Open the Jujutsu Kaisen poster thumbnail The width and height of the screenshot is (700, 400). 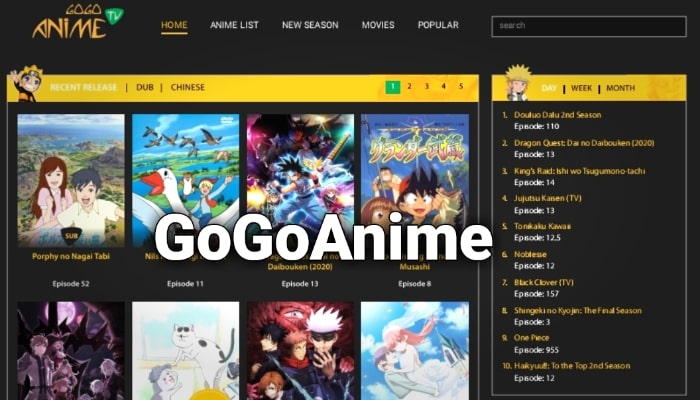(300, 351)
